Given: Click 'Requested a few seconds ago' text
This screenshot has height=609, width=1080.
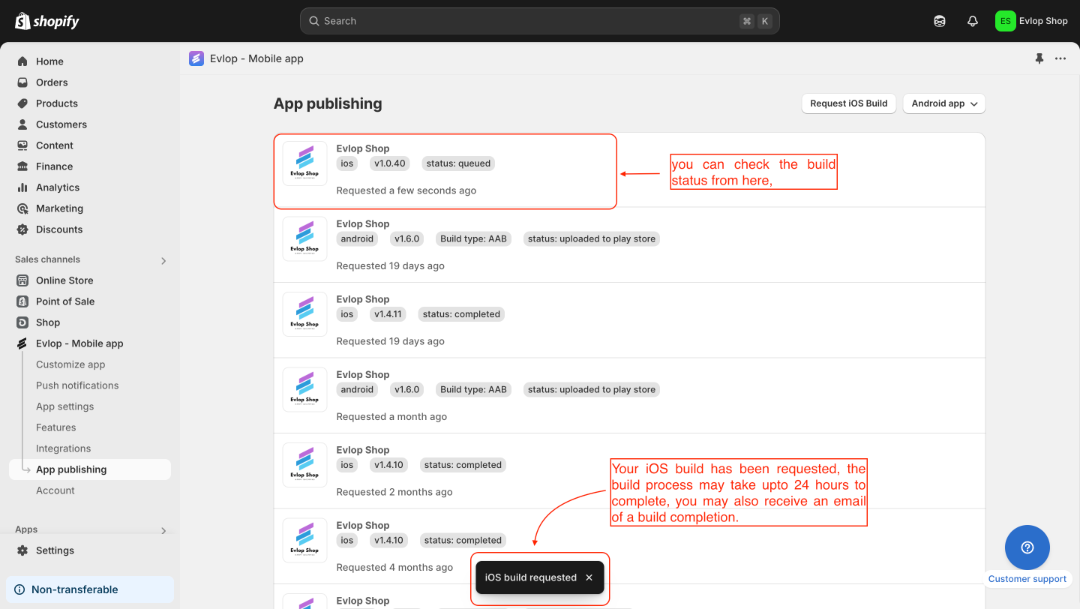Looking at the screenshot, I should 406,191.
